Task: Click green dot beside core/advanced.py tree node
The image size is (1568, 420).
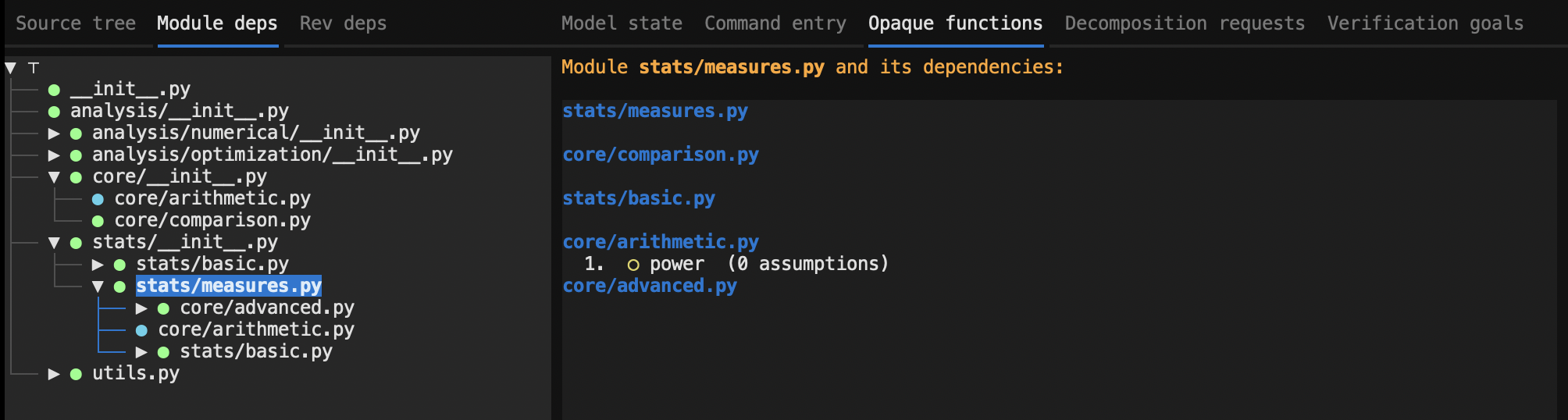Action: click(x=163, y=308)
